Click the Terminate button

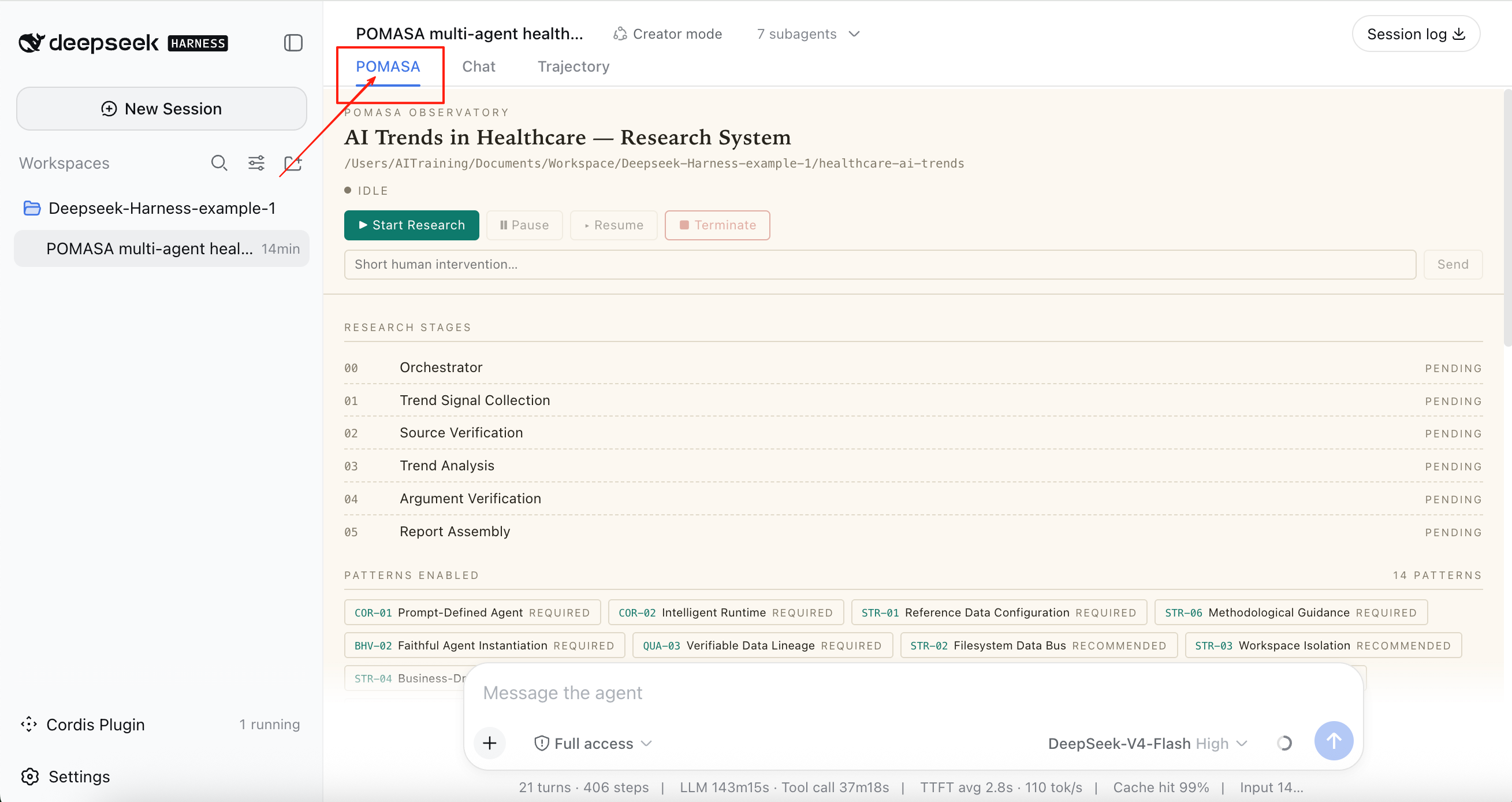pyautogui.click(x=717, y=225)
